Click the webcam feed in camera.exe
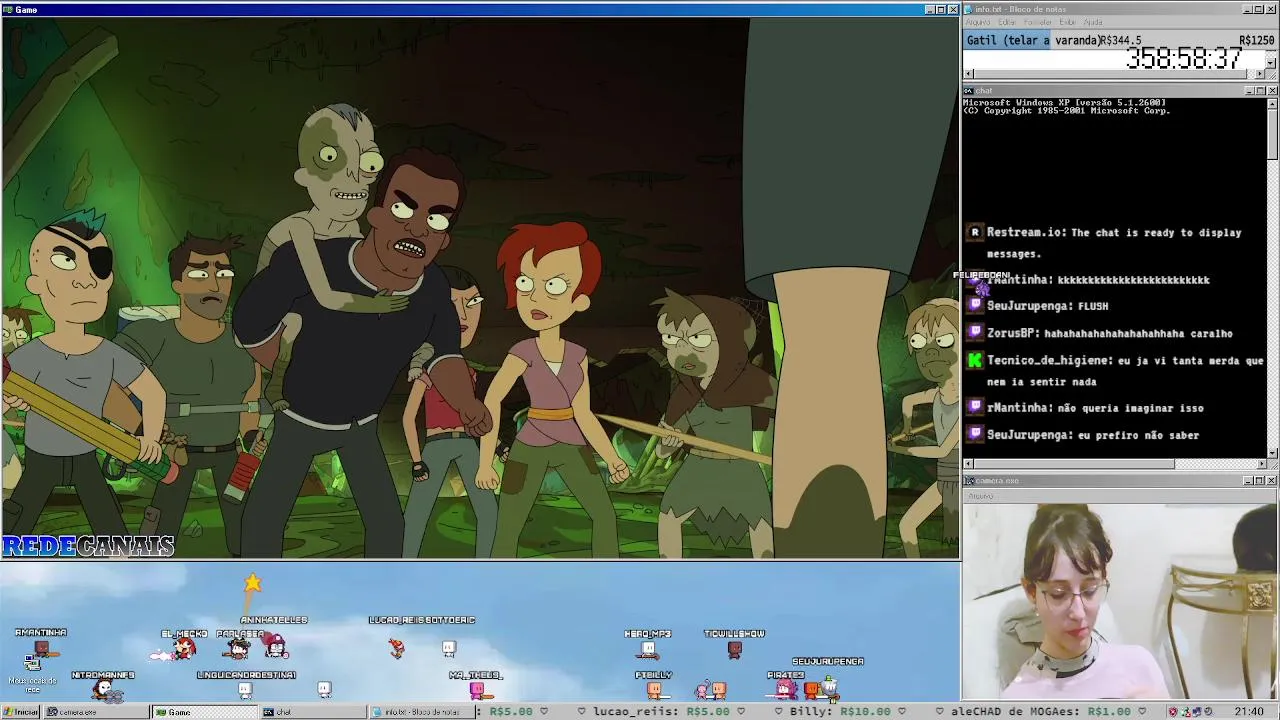The image size is (1280, 720). 1120,601
